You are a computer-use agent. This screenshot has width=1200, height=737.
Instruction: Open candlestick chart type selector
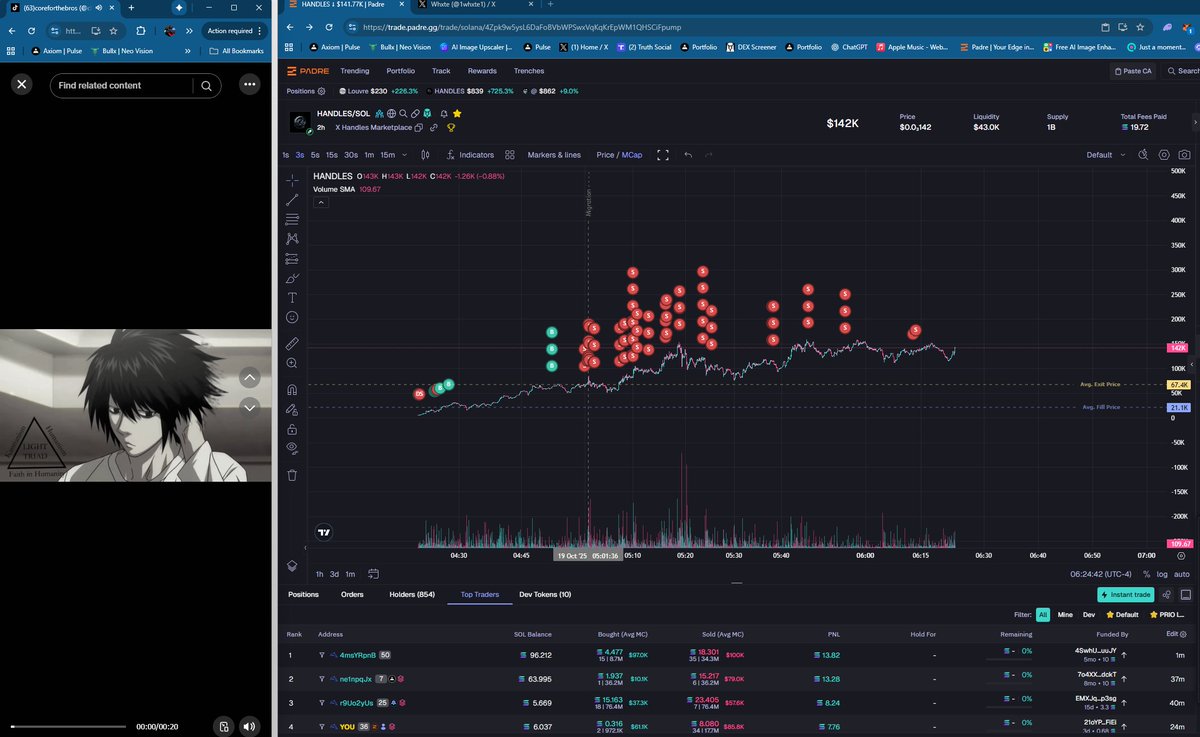pyautogui.click(x=426, y=155)
